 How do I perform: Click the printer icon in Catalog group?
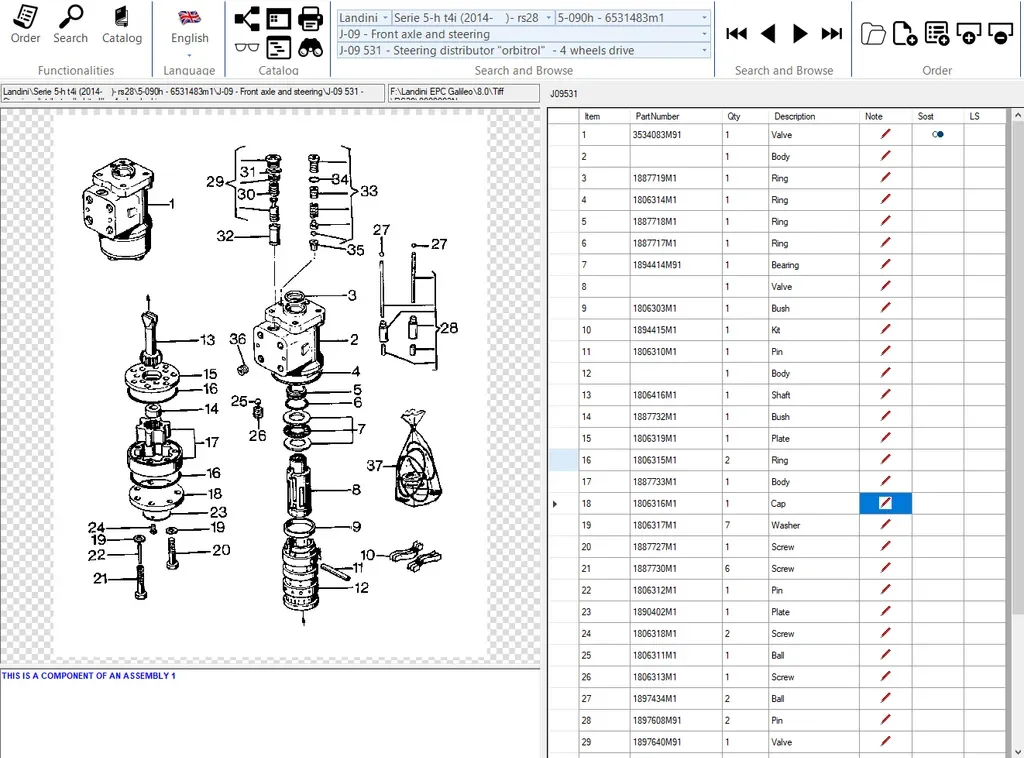click(310, 18)
